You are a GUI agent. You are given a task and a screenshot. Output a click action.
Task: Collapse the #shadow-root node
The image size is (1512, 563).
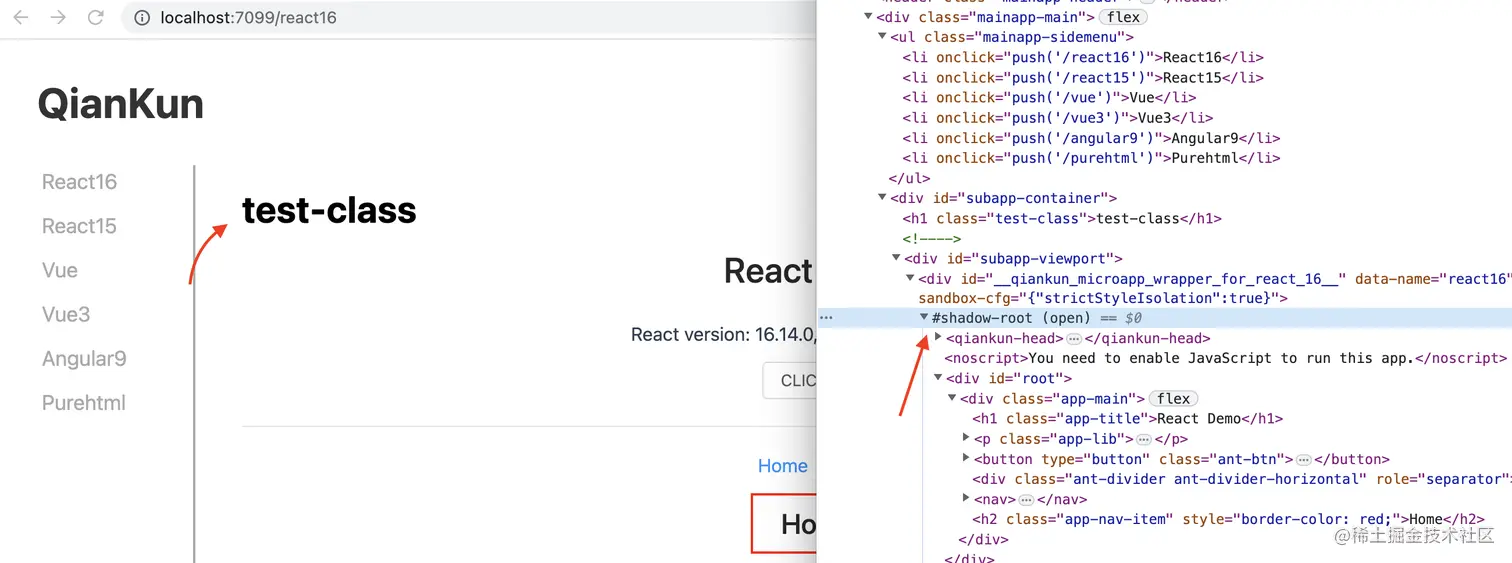[x=924, y=318]
